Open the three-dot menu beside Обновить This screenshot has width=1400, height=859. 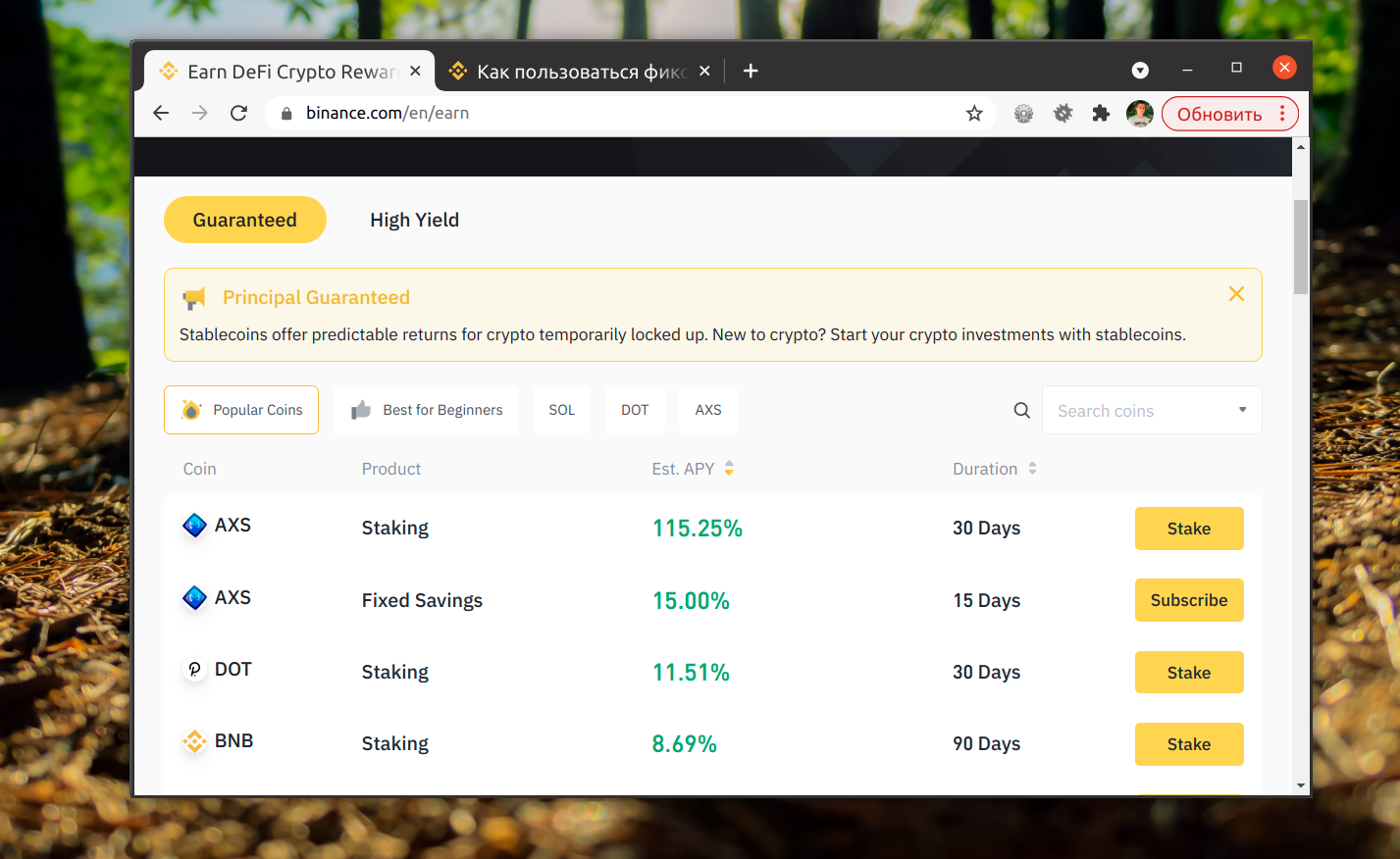[x=1282, y=114]
